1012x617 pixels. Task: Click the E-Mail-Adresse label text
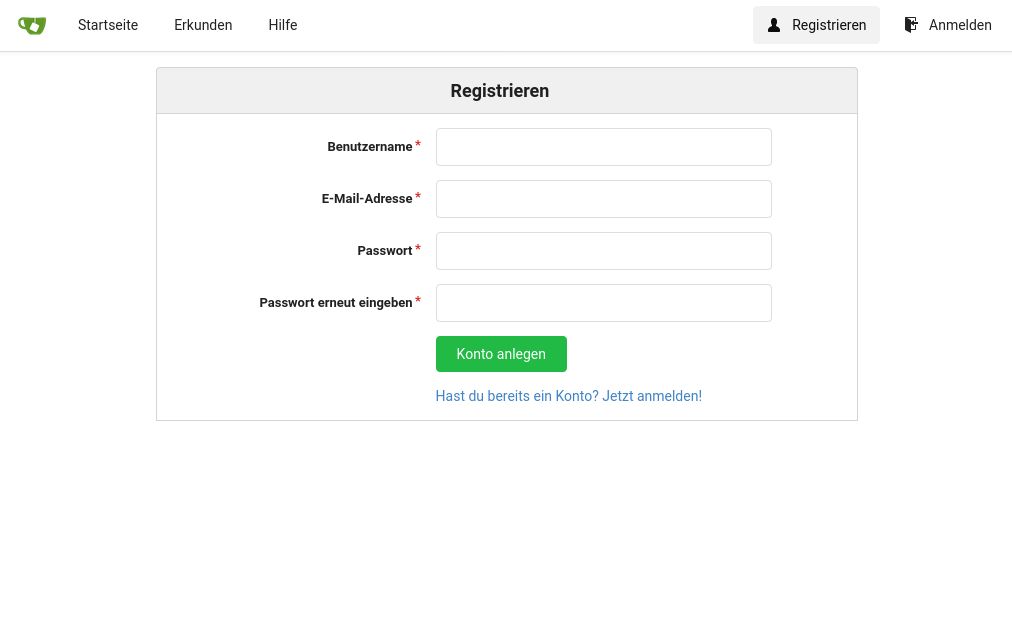click(366, 199)
